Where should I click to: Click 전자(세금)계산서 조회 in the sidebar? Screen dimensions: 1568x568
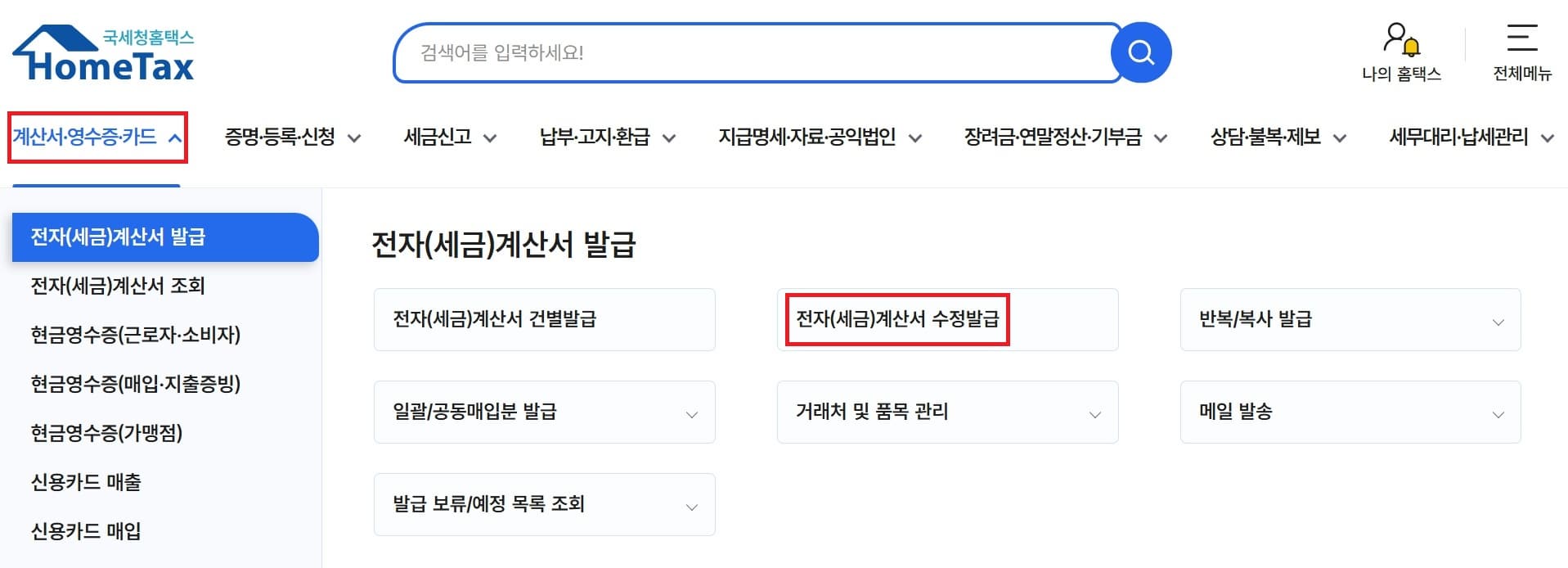point(118,286)
